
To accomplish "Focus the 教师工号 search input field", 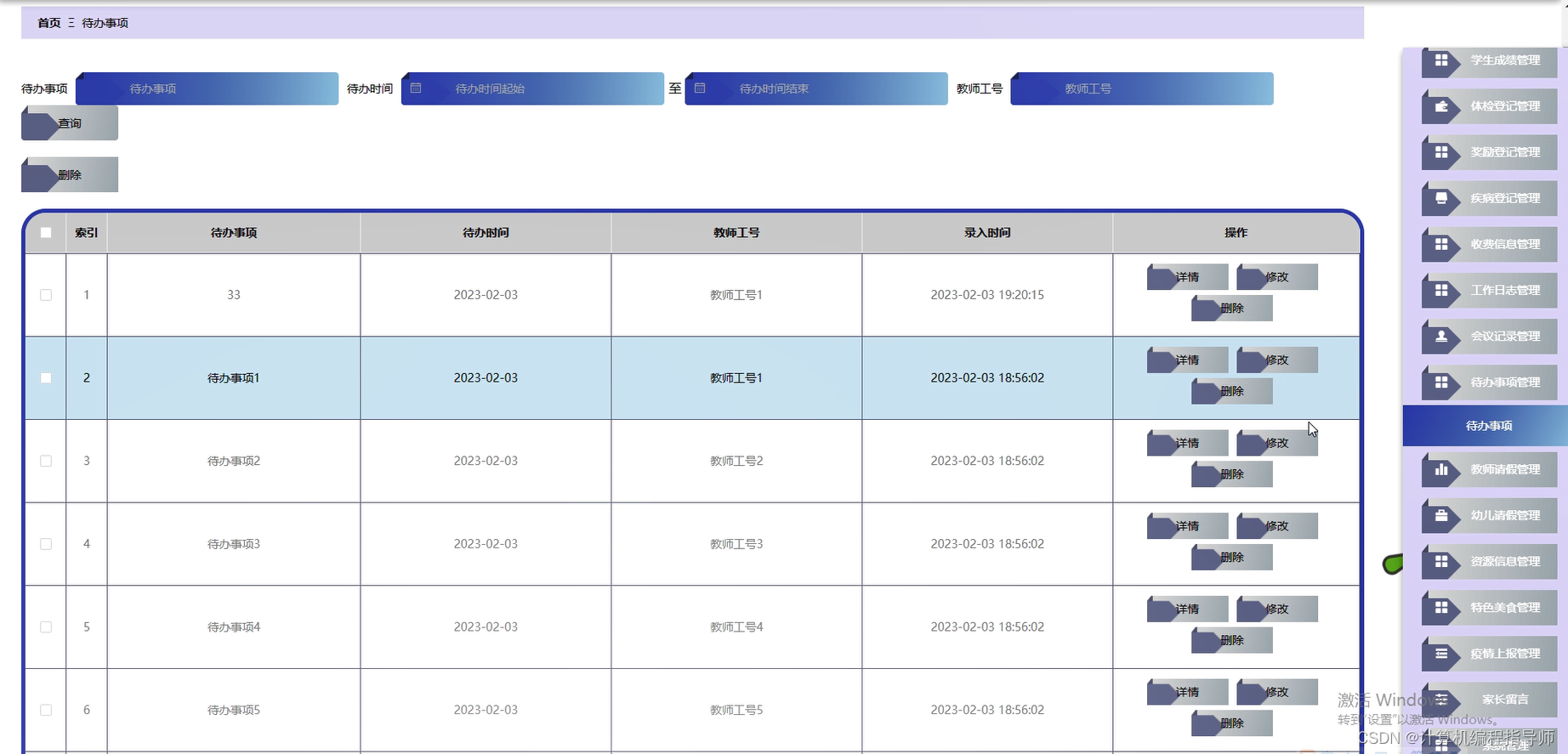I will point(1142,88).
